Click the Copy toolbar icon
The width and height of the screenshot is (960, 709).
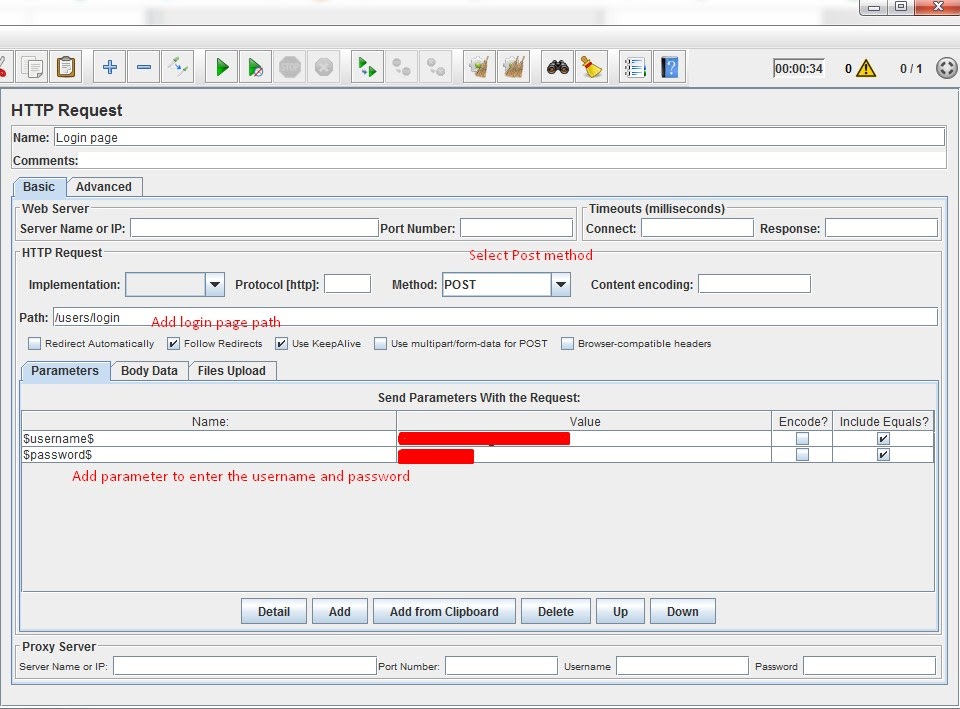point(32,67)
